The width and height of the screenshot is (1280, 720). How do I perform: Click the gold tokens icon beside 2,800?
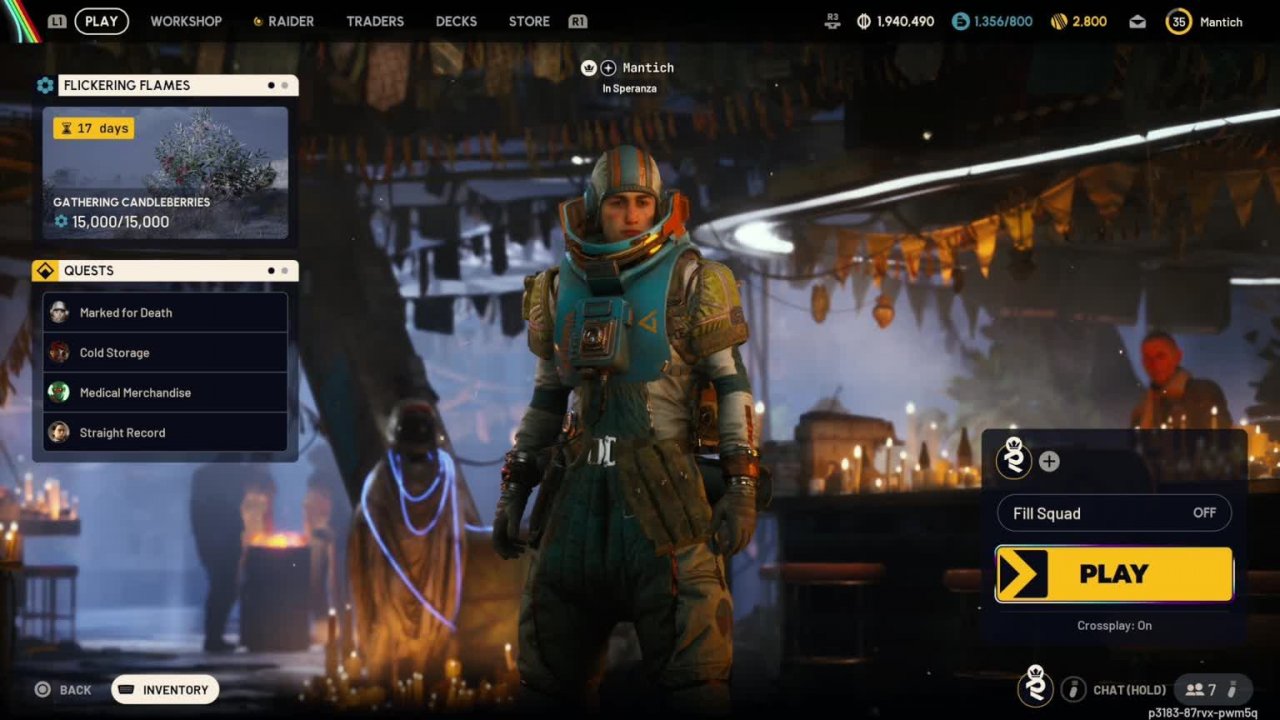tap(1059, 21)
